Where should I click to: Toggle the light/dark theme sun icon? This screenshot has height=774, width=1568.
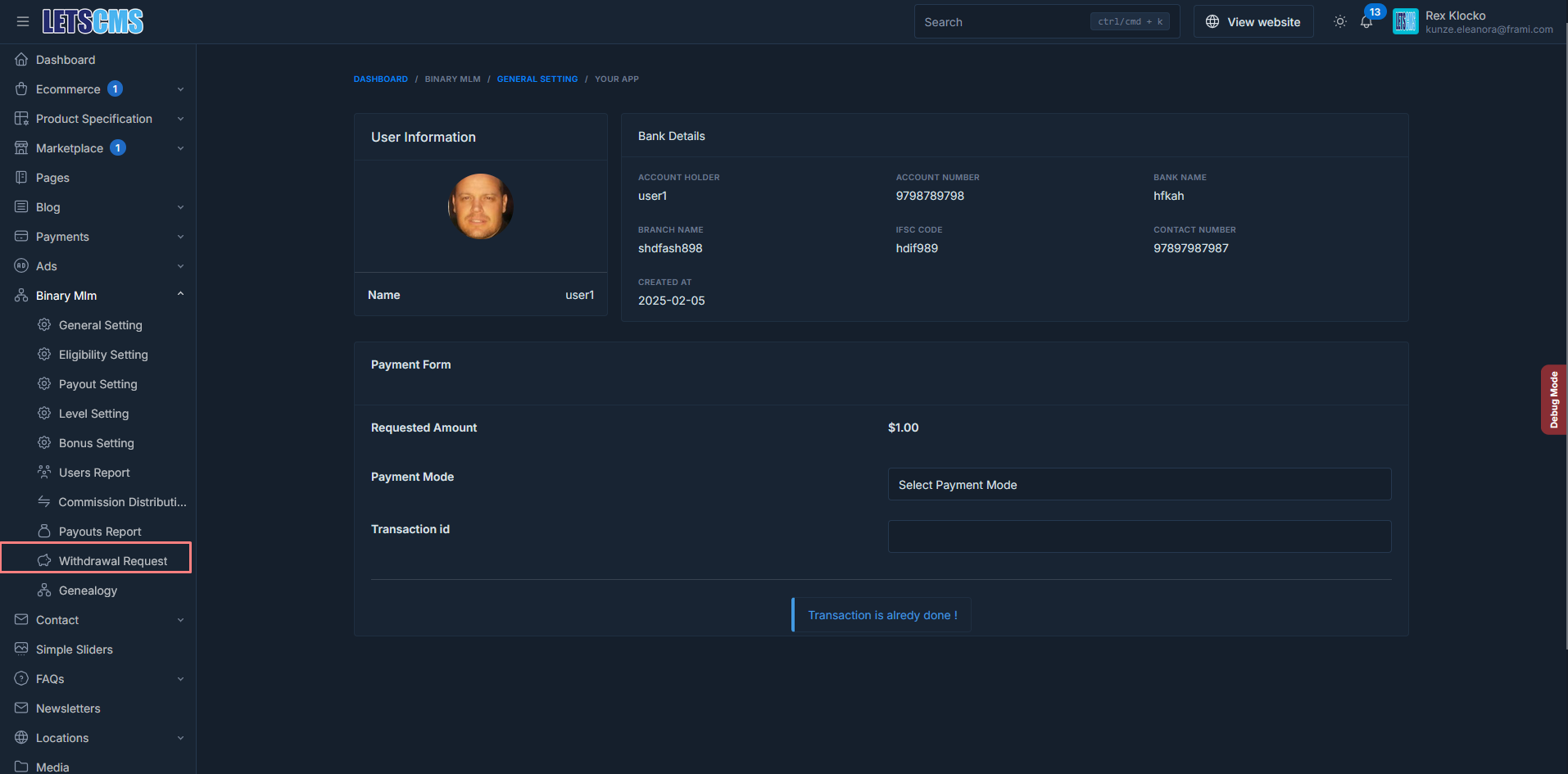click(1339, 22)
